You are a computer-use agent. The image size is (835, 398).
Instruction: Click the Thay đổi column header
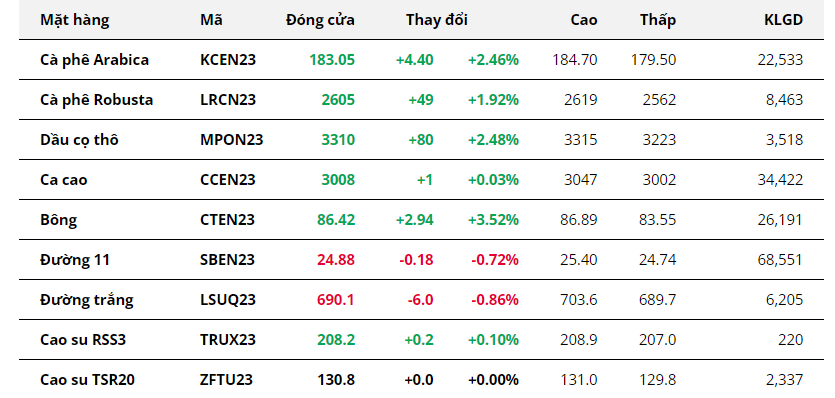click(437, 20)
